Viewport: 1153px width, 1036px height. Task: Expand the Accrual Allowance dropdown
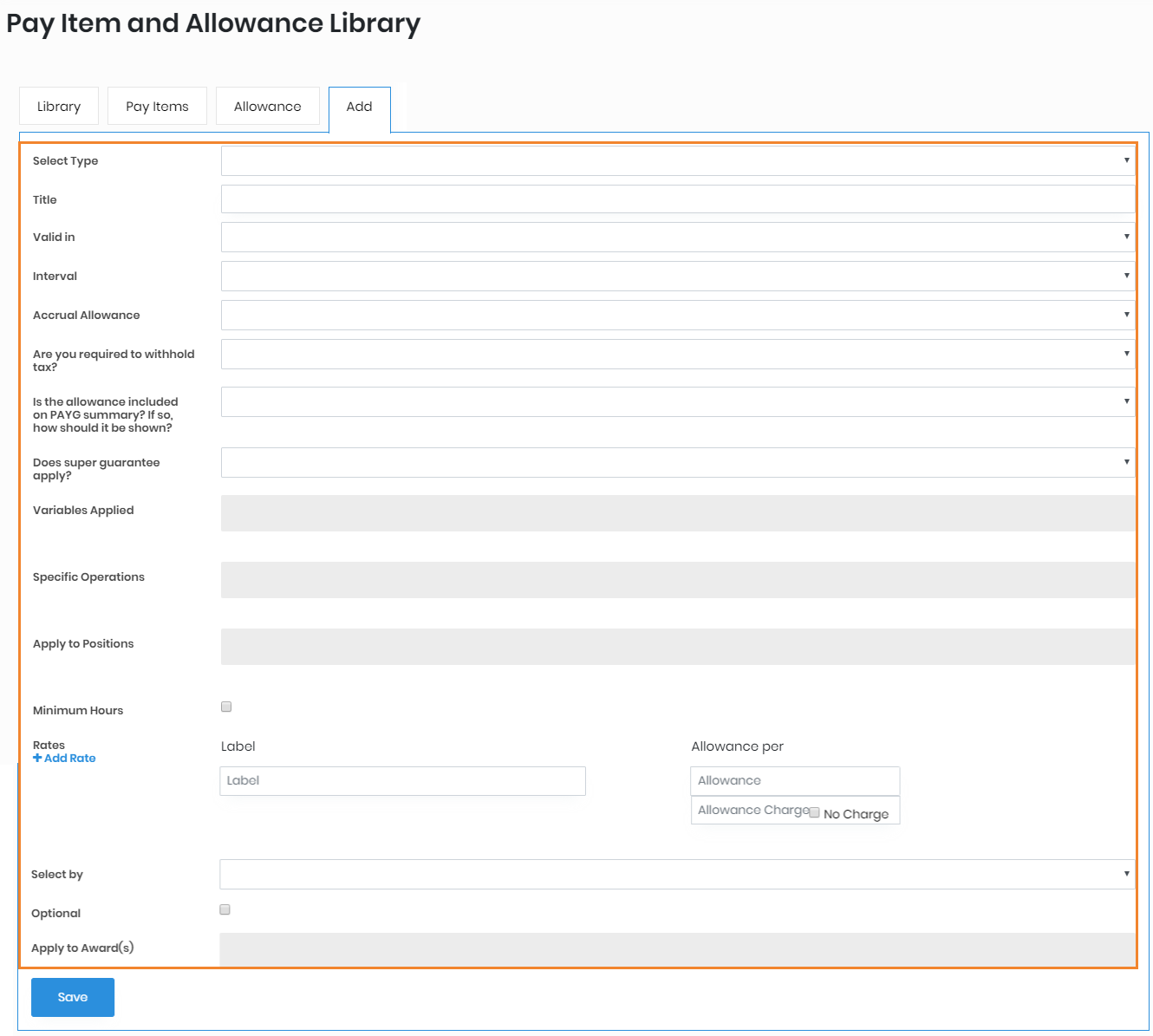click(677, 315)
